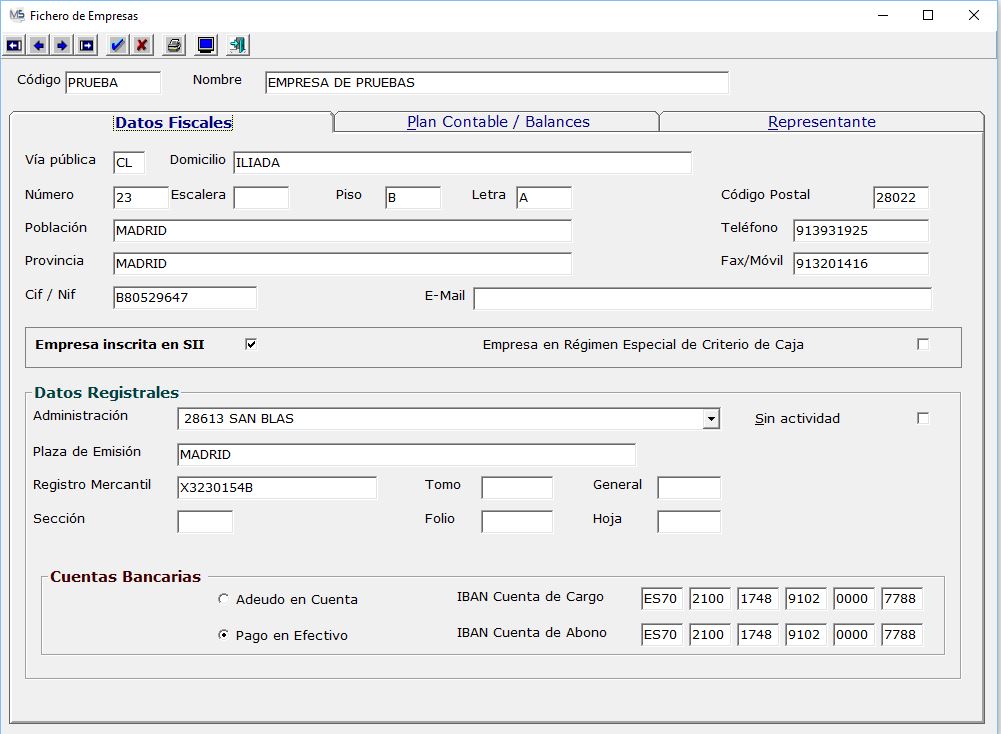Go to the next company record
The image size is (1001, 734).
coord(62,45)
